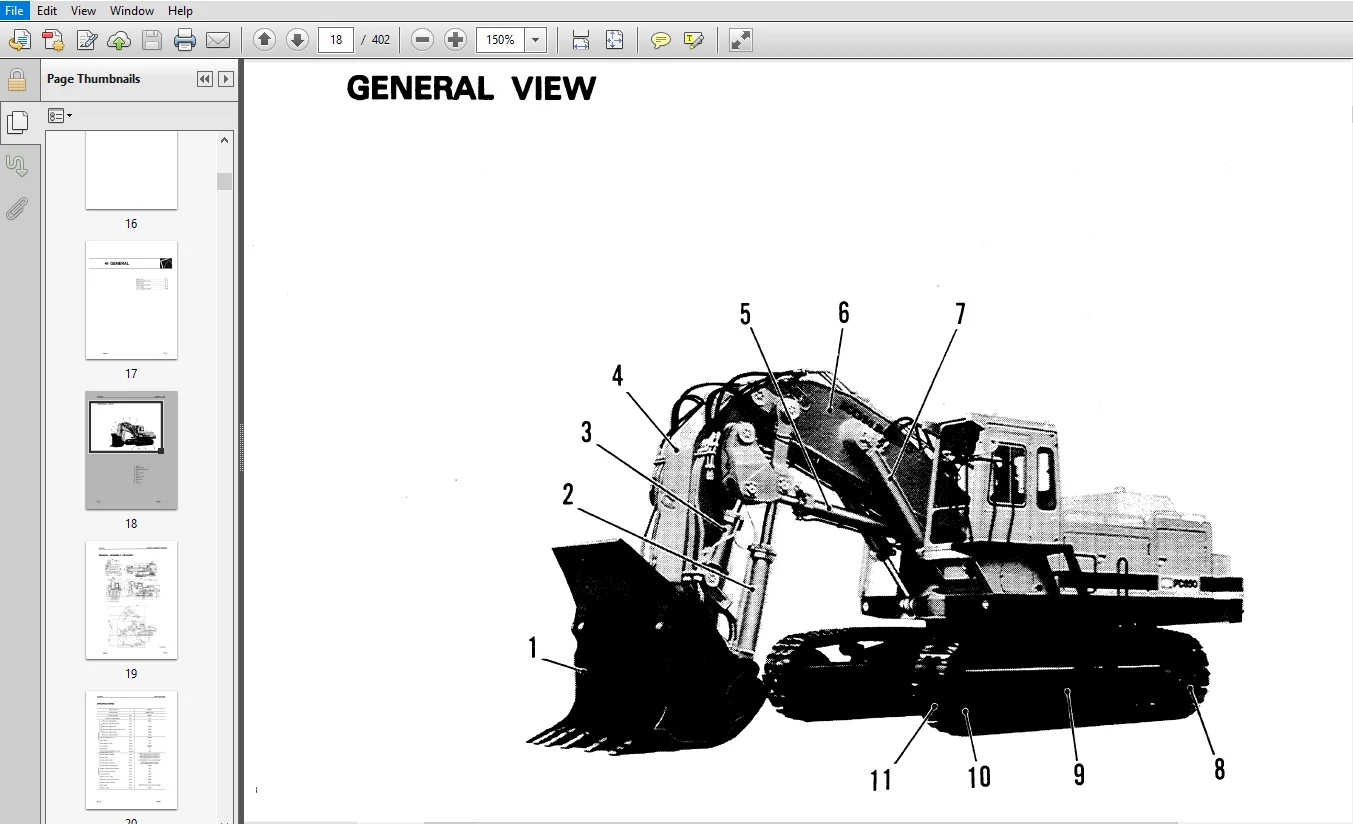The width and height of the screenshot is (1353, 824).
Task: Click callout number 6 in diagram
Action: point(843,313)
